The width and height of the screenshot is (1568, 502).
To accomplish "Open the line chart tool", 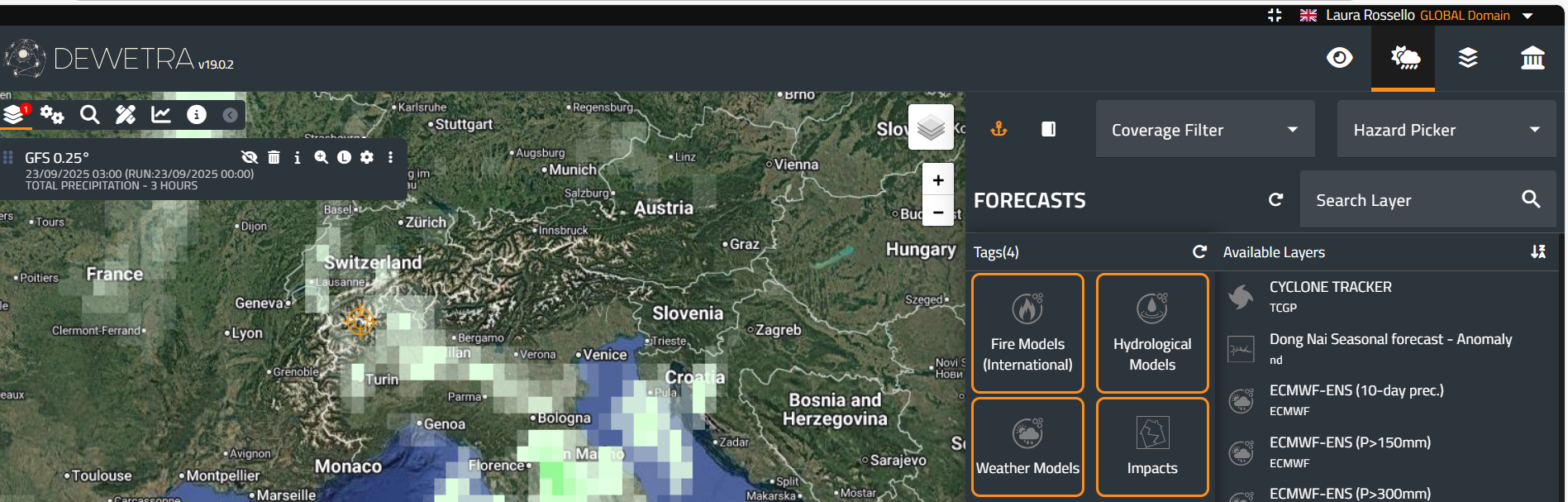I will pos(161,114).
